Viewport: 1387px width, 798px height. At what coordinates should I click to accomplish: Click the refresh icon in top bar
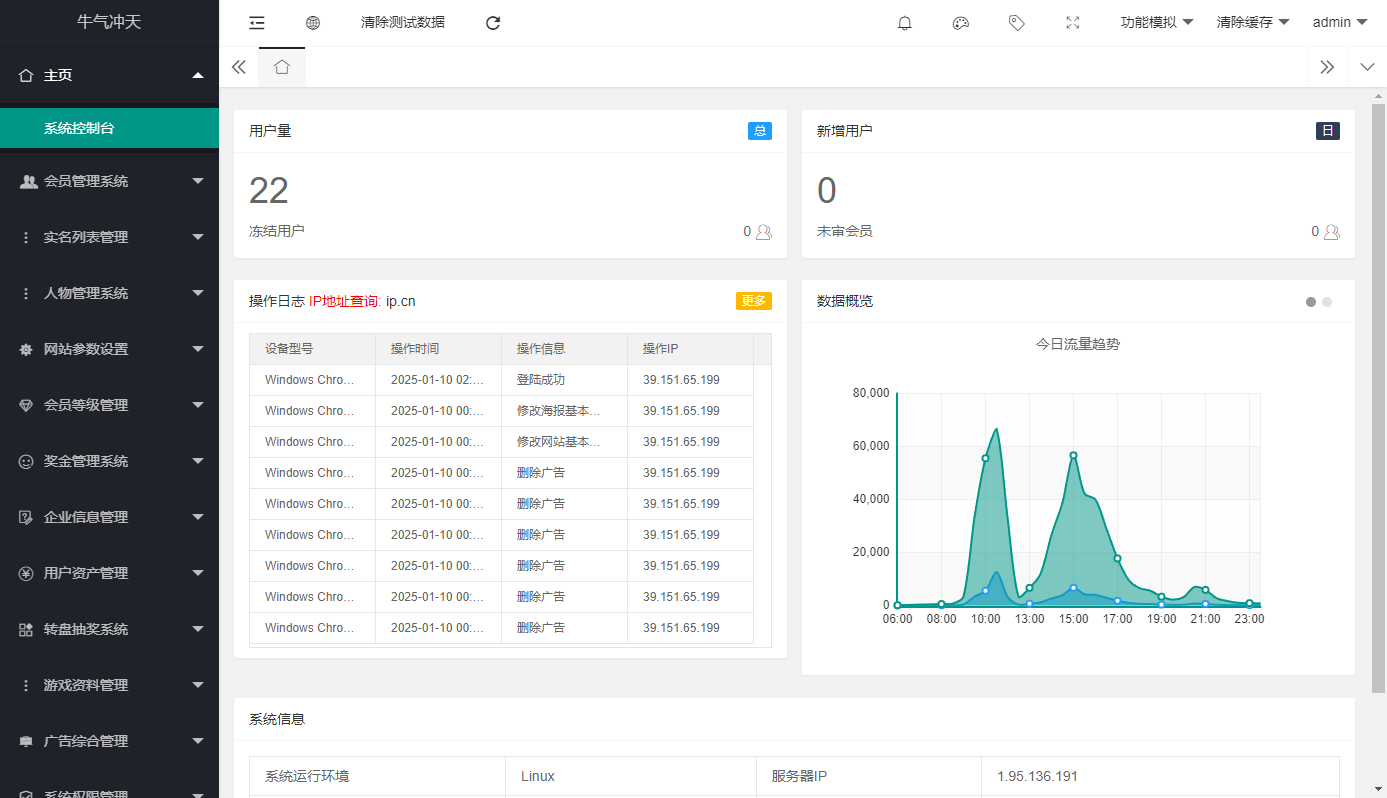pos(493,23)
